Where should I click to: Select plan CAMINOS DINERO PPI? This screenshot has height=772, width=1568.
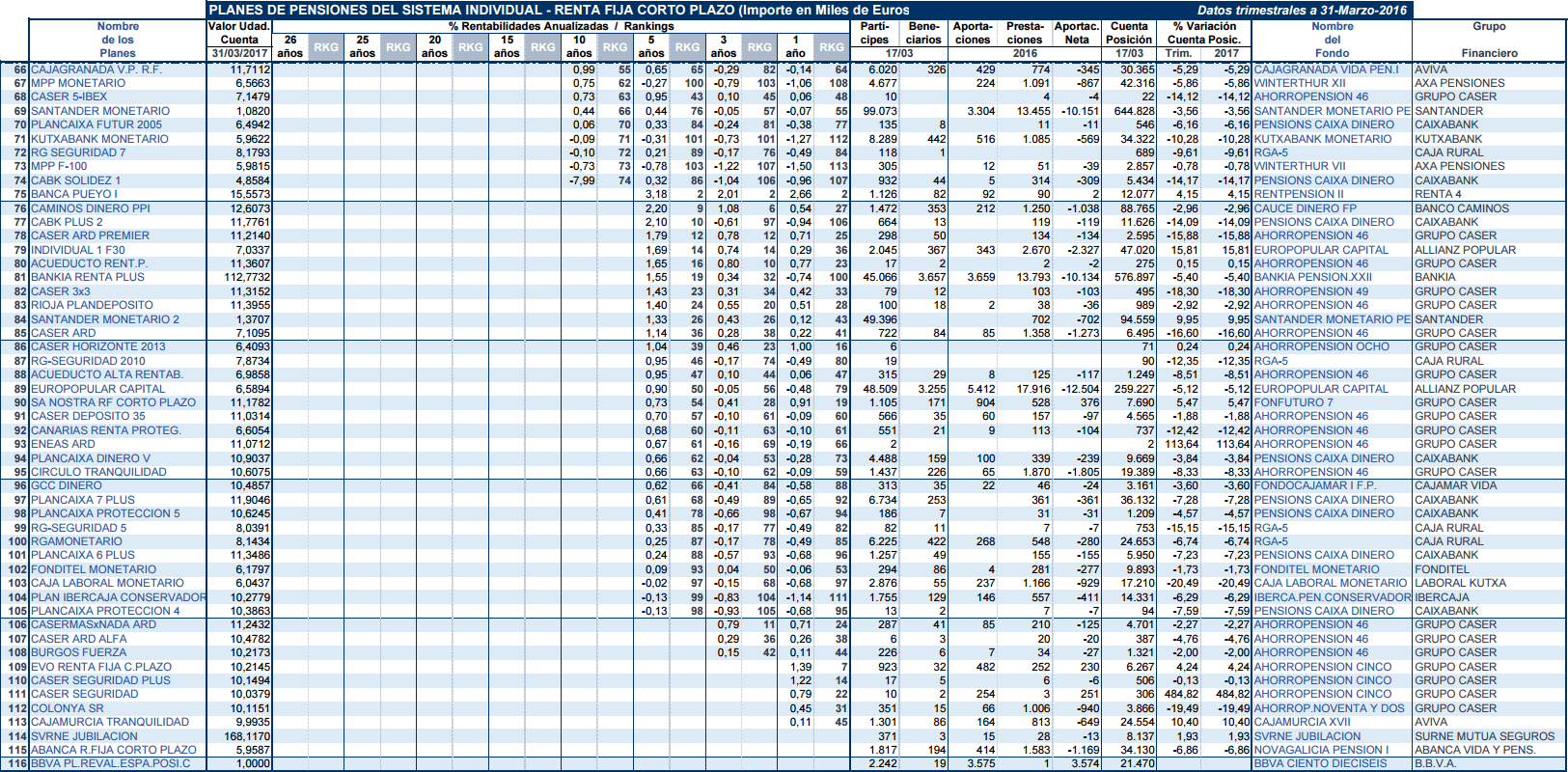pos(91,208)
